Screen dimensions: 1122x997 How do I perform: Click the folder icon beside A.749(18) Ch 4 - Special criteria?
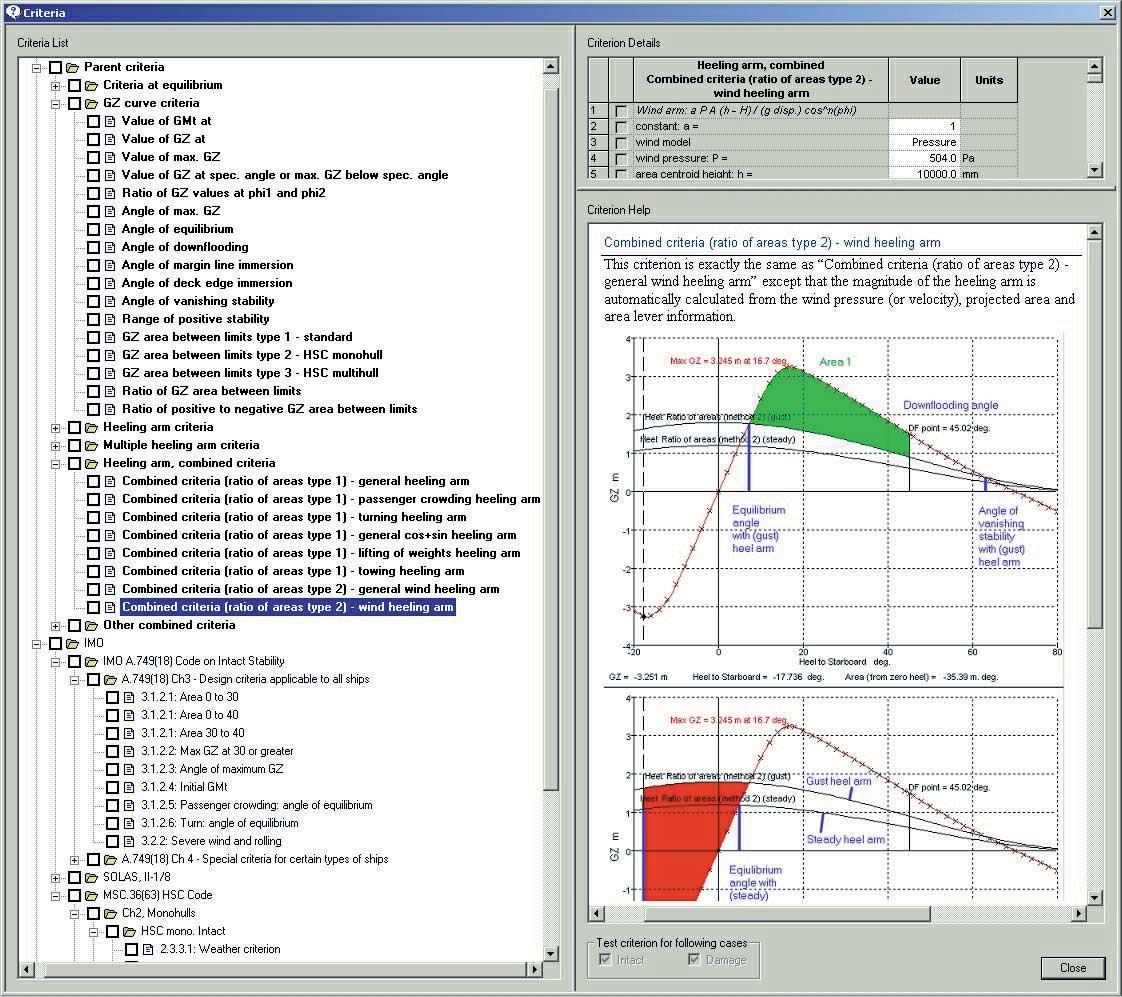(110, 860)
